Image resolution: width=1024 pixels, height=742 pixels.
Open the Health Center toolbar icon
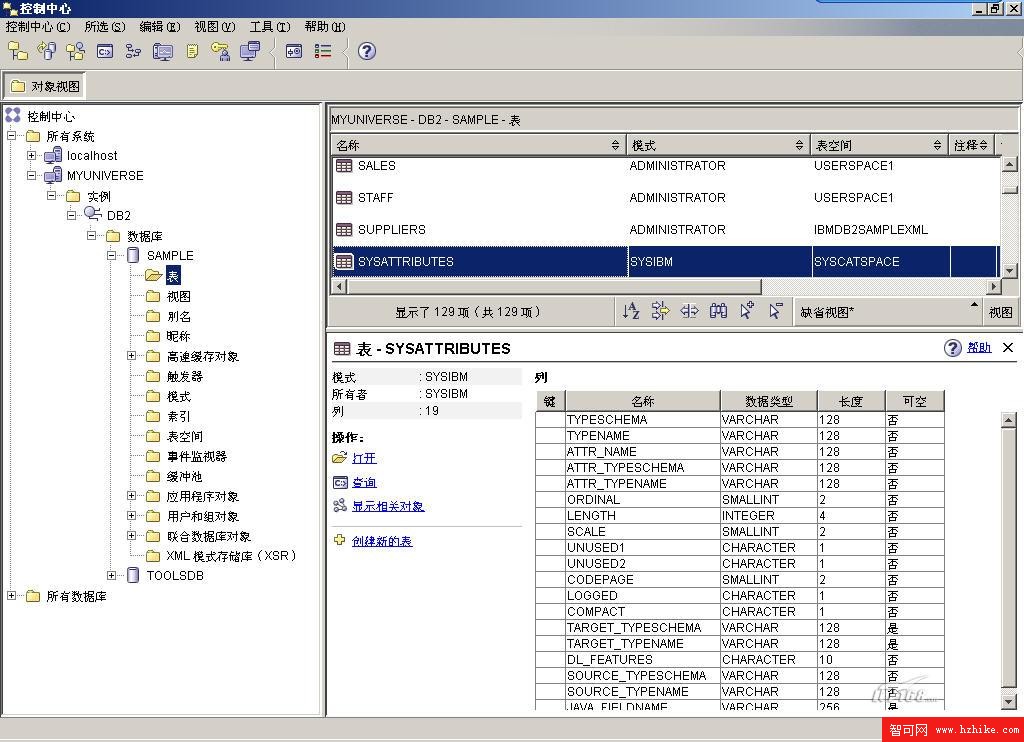163,51
